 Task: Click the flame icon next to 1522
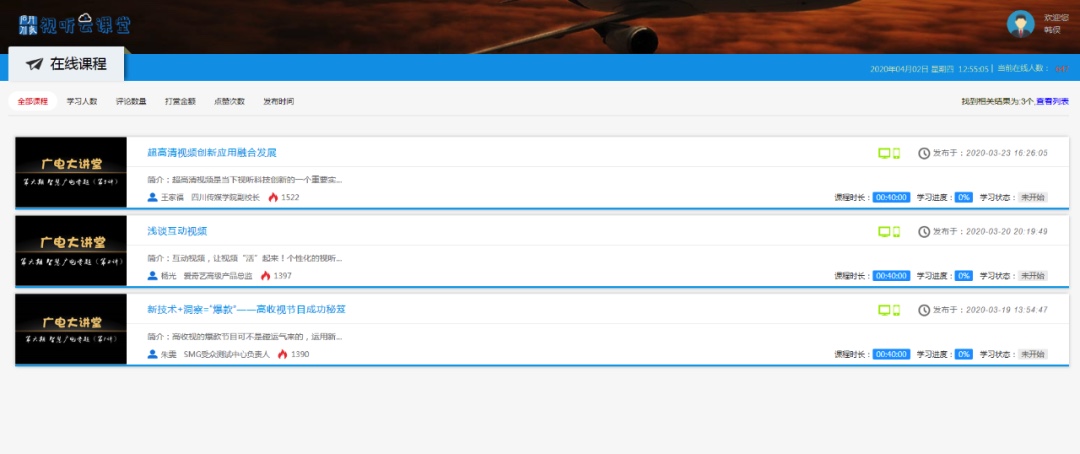[x=273, y=197]
